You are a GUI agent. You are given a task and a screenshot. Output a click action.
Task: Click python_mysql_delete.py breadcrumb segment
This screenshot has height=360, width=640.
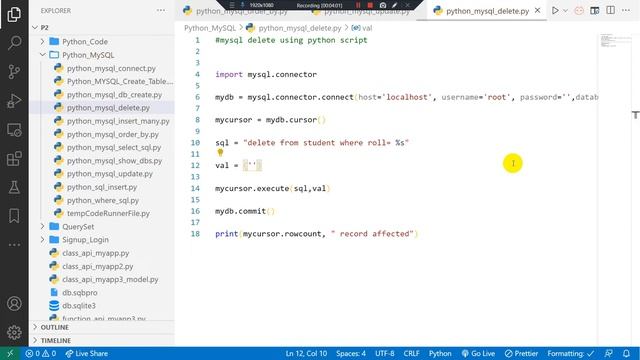[x=299, y=28]
